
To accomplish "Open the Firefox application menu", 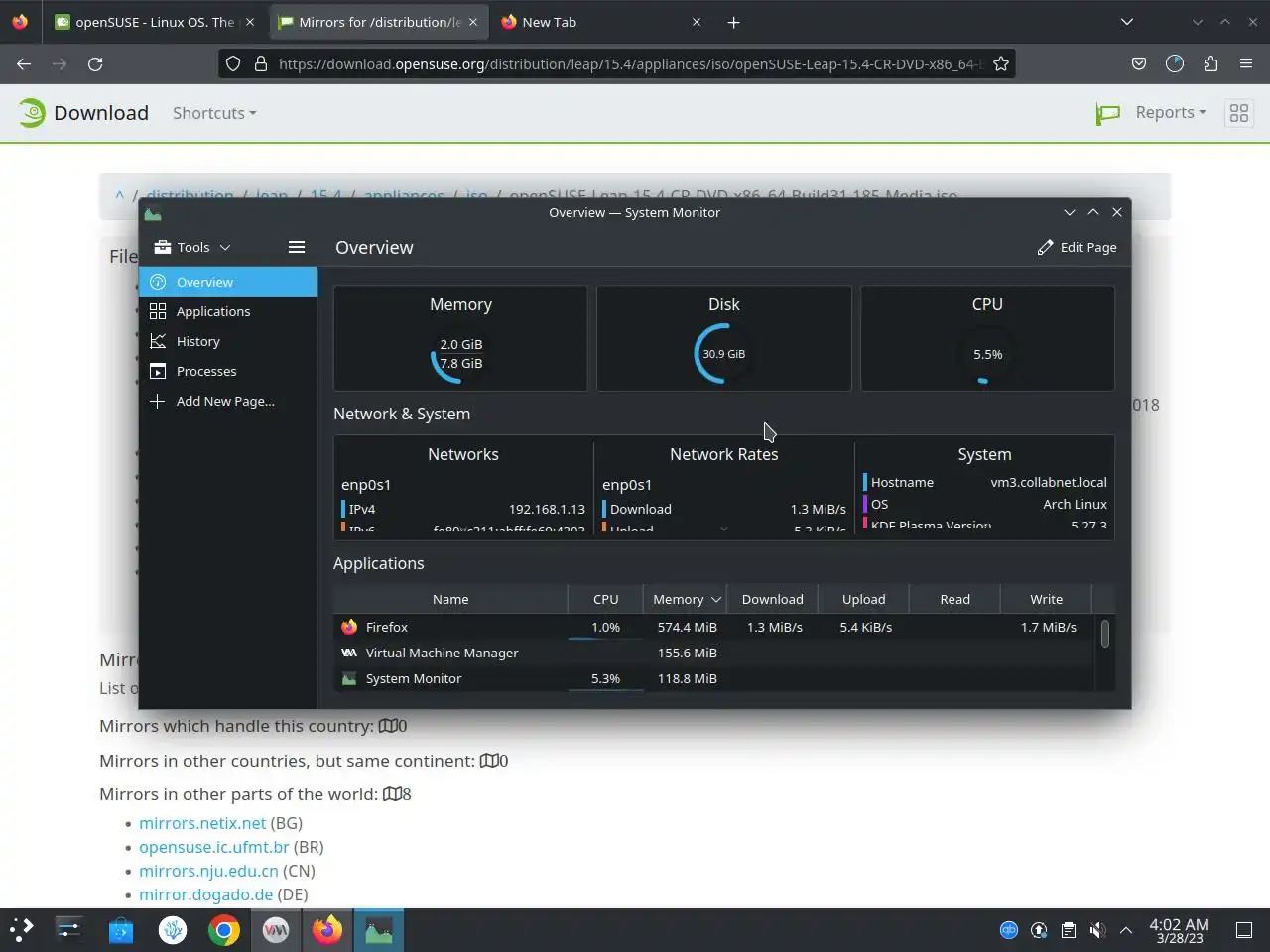I will coord(1246,63).
